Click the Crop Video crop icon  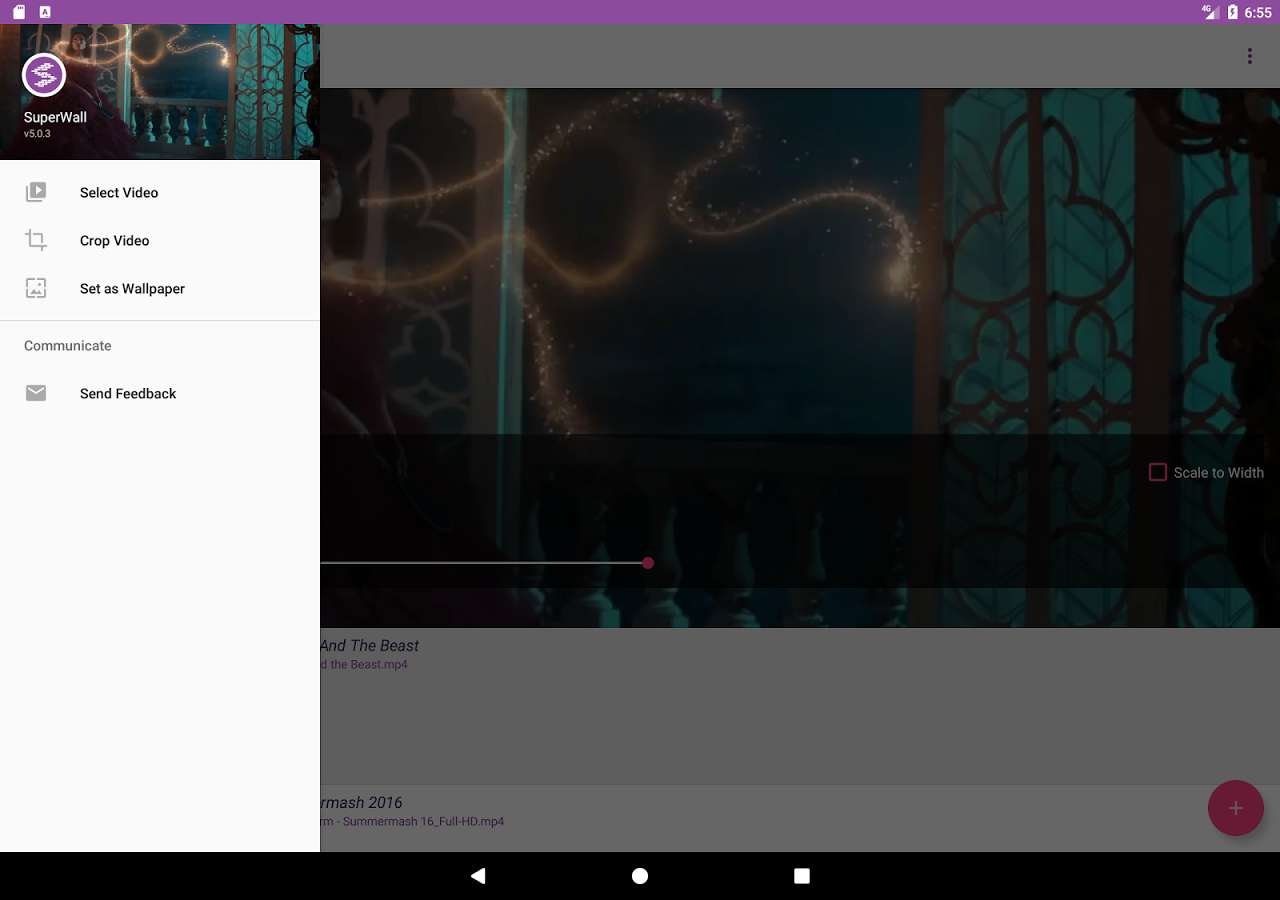[x=36, y=240]
